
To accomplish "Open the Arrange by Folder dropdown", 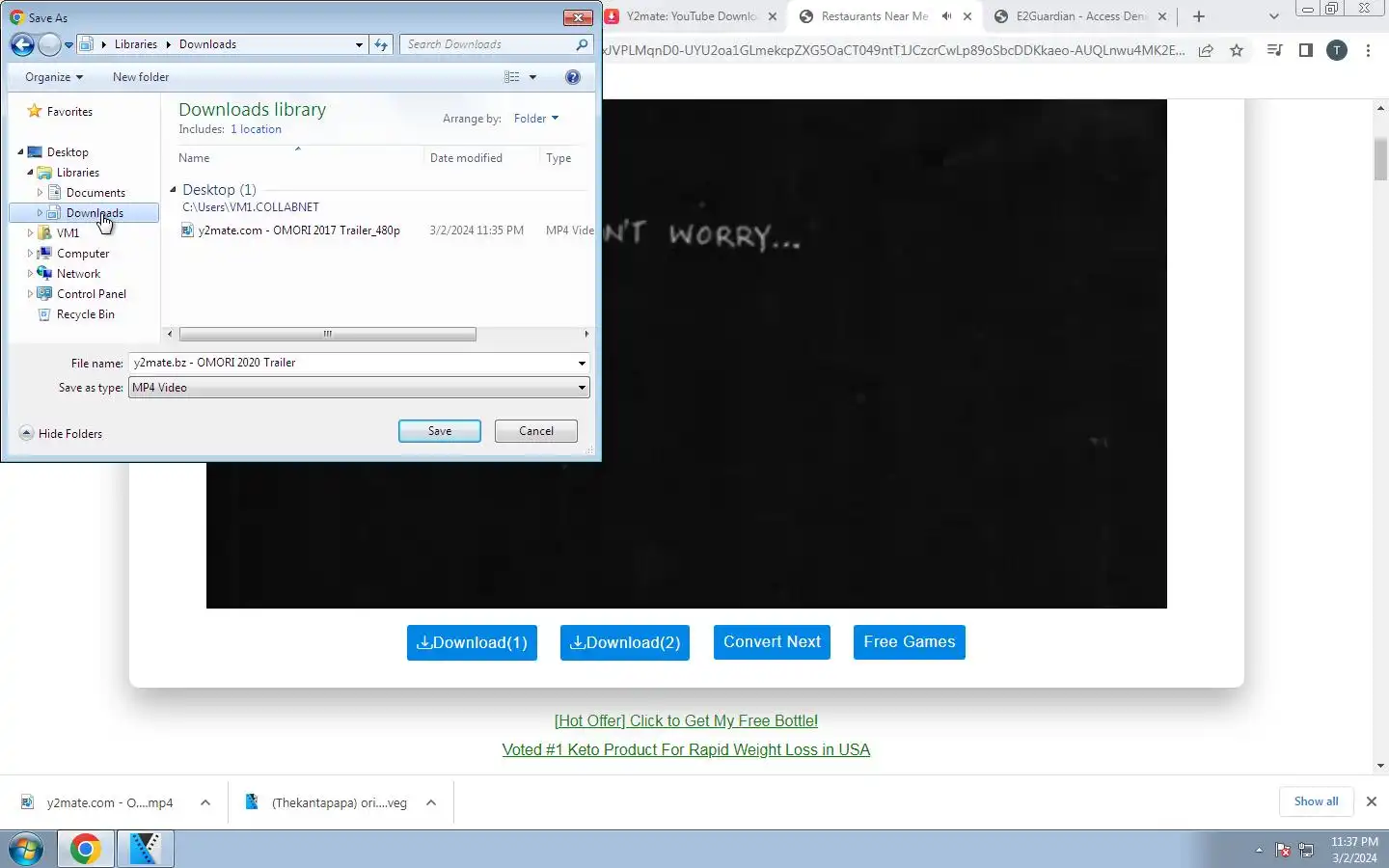I will 536,119.
